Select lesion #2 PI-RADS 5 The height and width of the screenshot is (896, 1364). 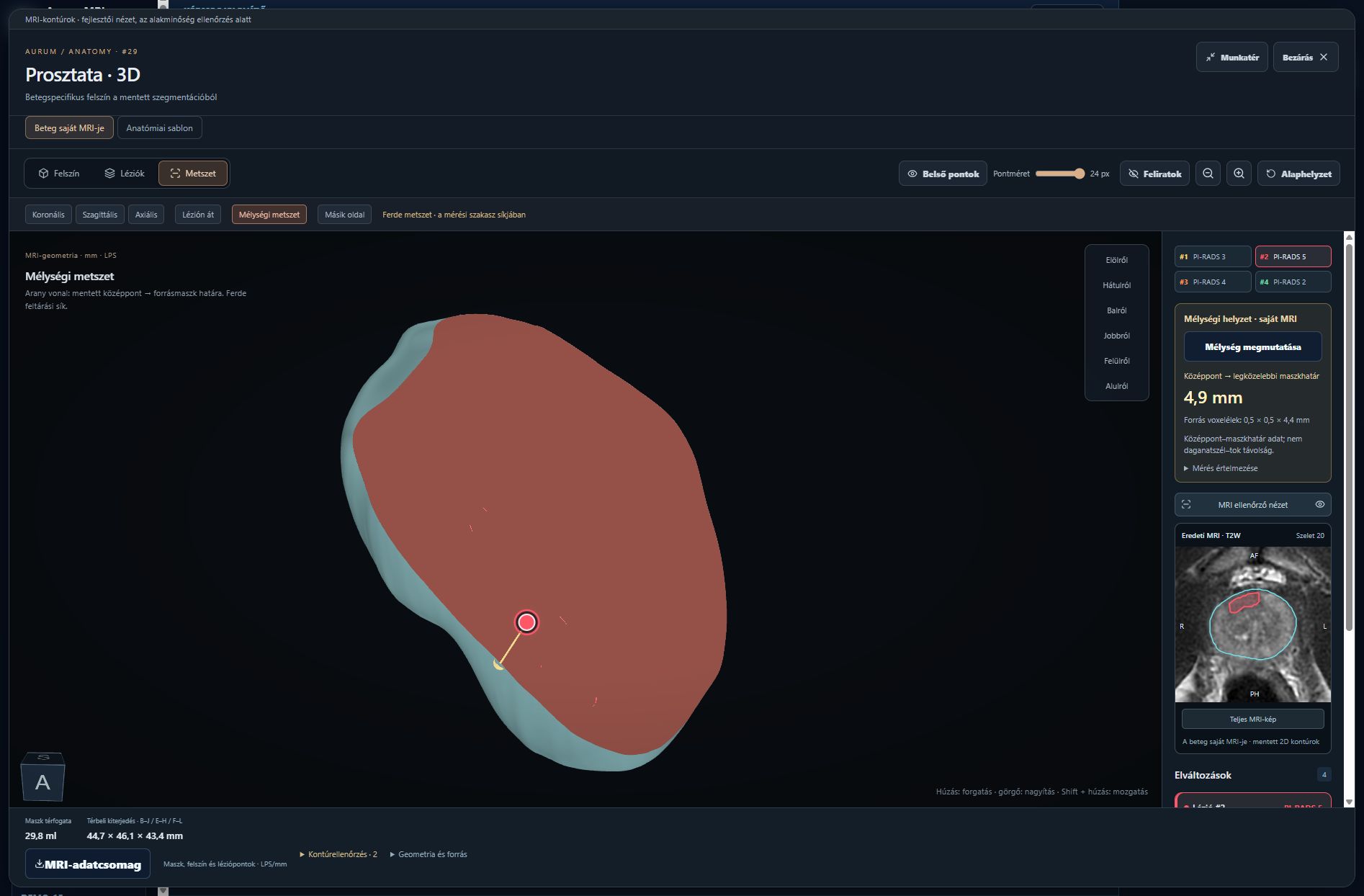click(x=1293, y=256)
